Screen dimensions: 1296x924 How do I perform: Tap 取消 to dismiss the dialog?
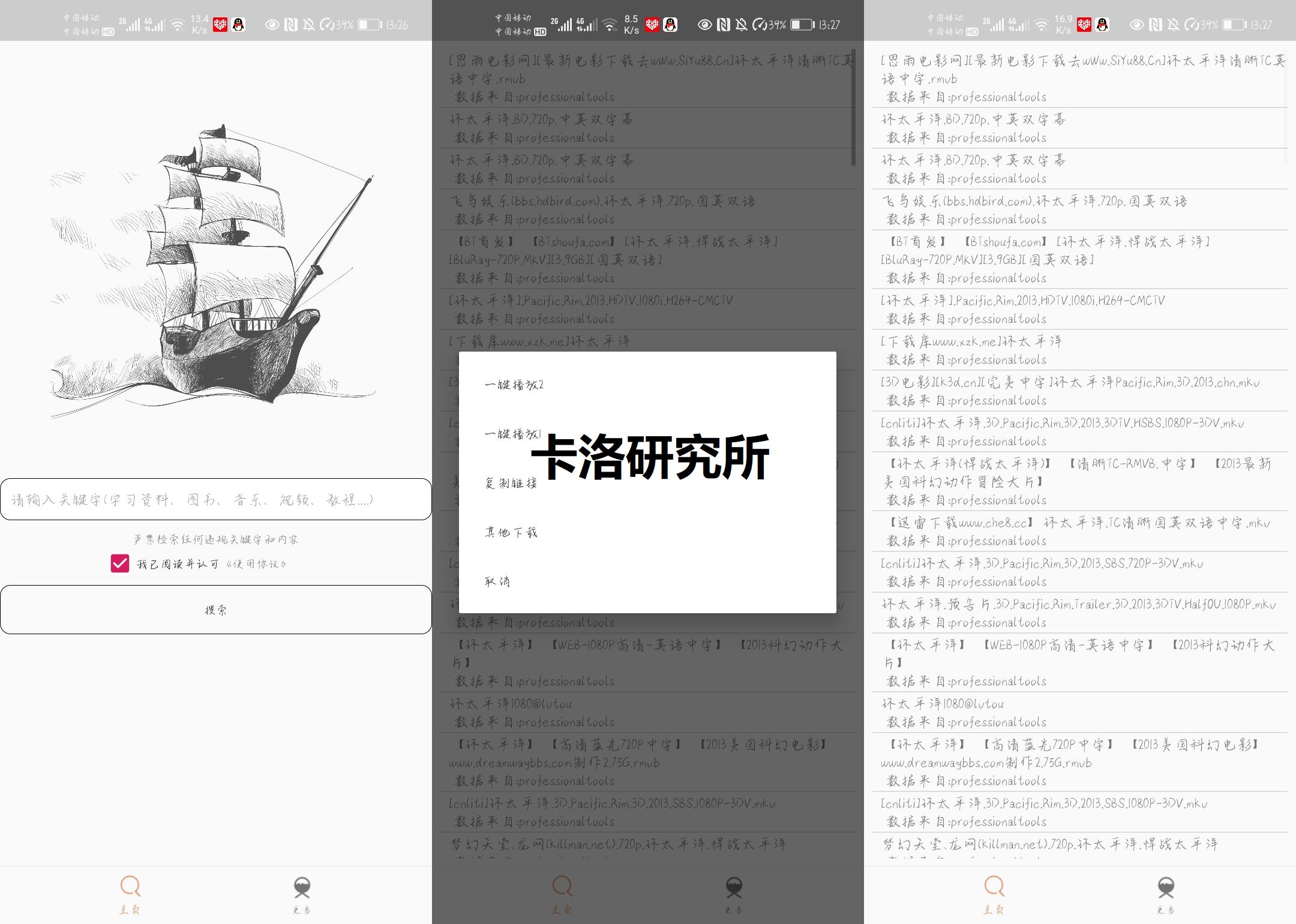coord(497,581)
